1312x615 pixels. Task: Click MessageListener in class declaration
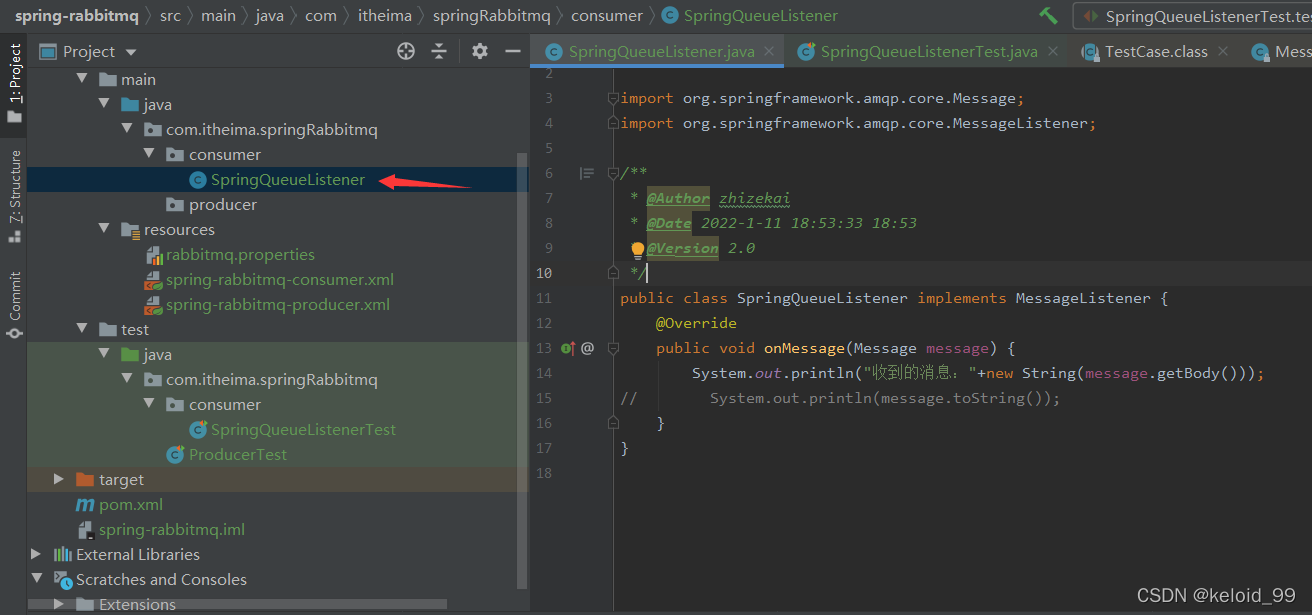[1083, 298]
